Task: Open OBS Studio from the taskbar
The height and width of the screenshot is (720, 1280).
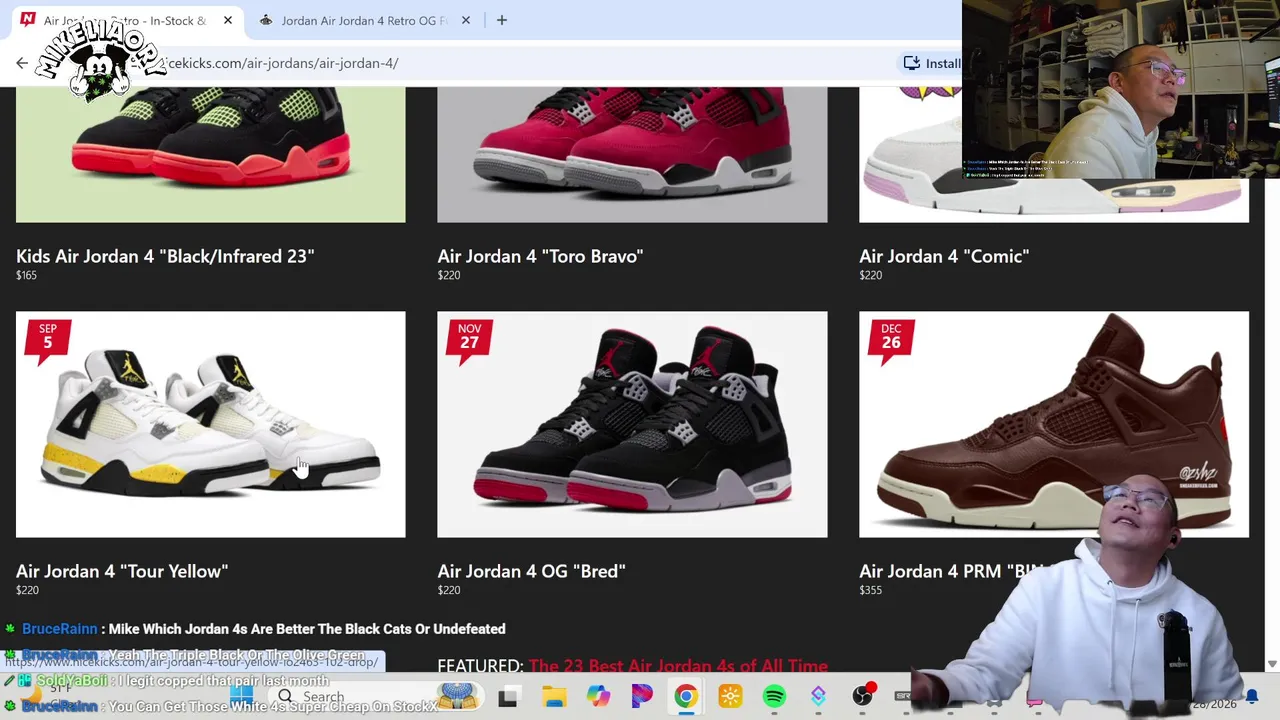Action: pyautogui.click(x=862, y=697)
